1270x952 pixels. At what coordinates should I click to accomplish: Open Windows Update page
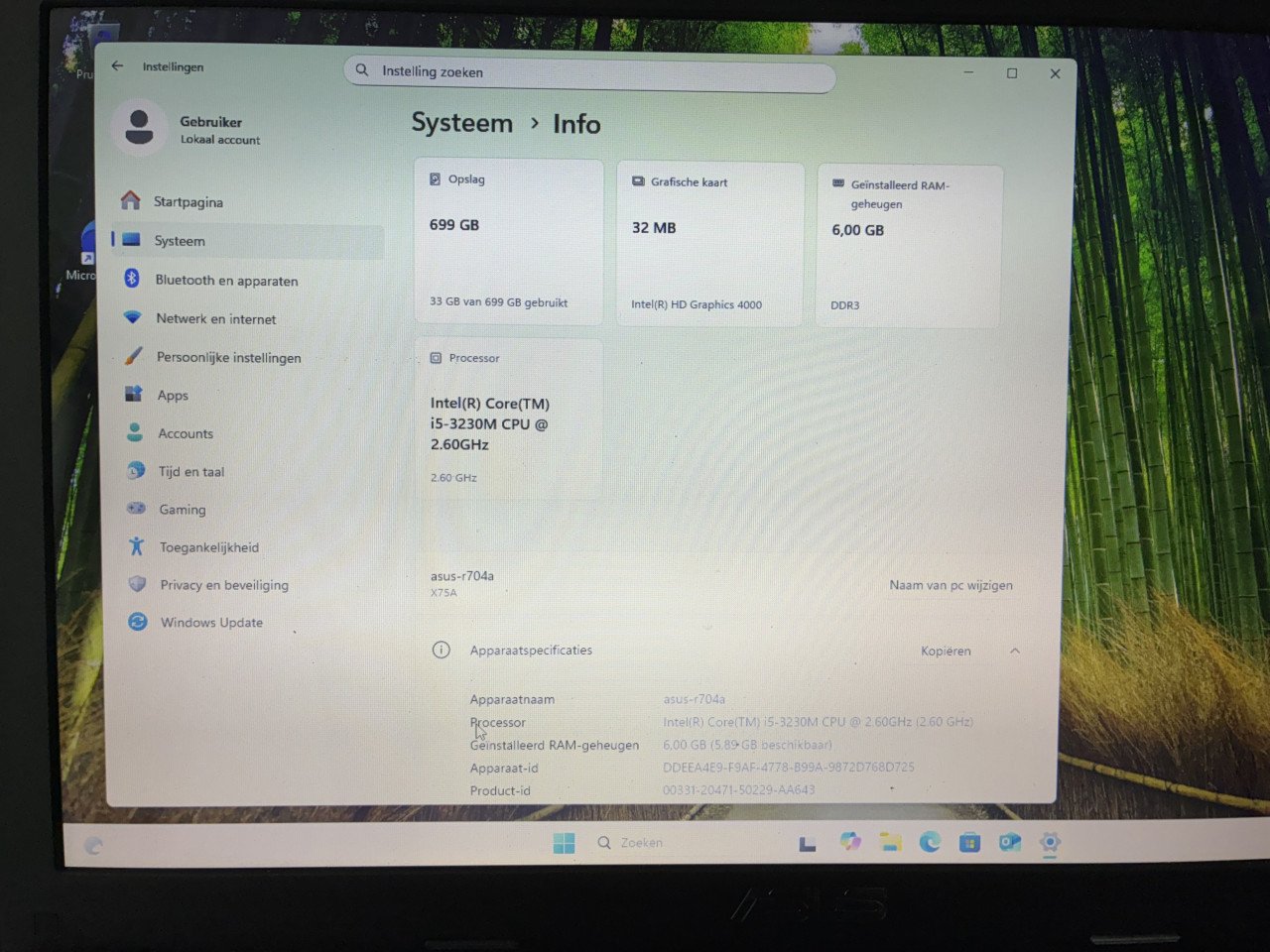[211, 623]
